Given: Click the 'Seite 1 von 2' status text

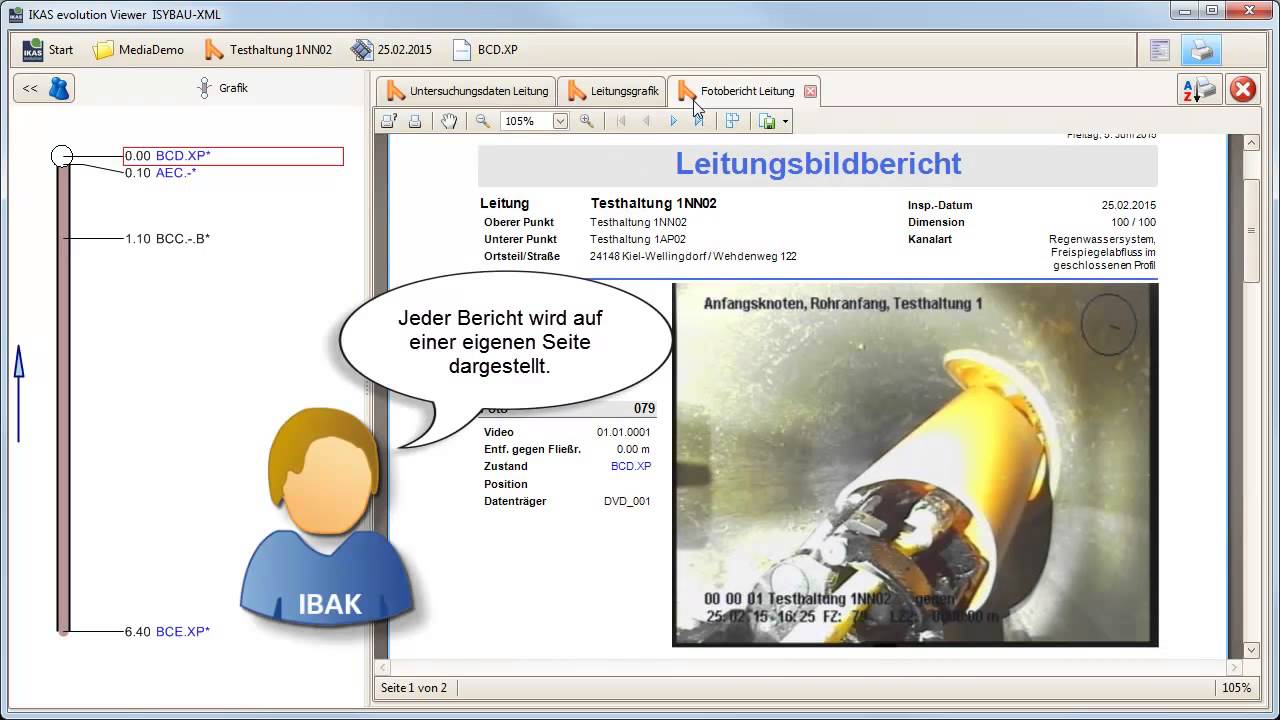Looking at the screenshot, I should [414, 688].
